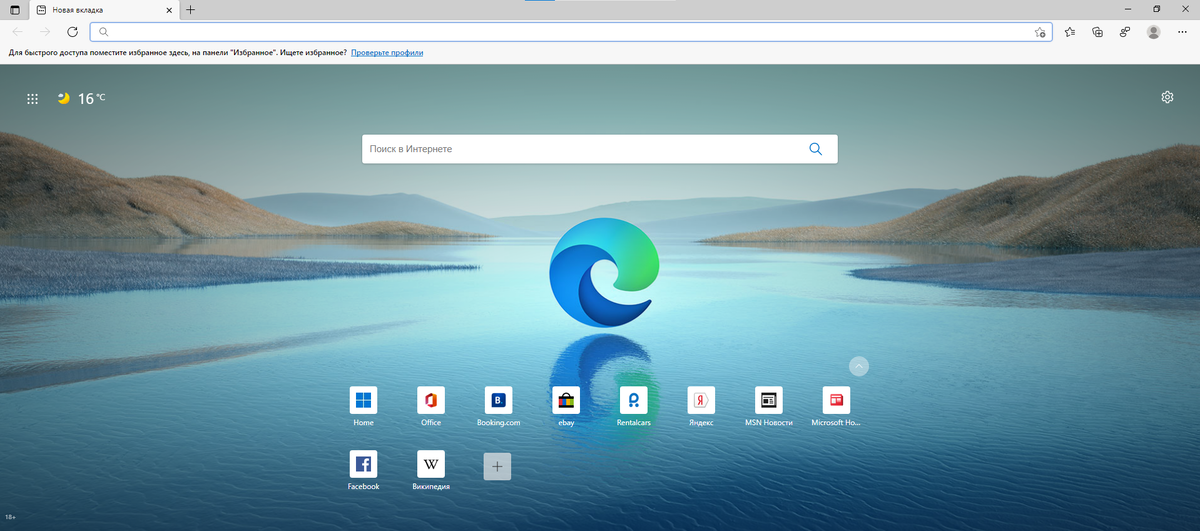The height and width of the screenshot is (531, 1200).
Task: Open the Яндекс quick link
Action: tap(701, 407)
